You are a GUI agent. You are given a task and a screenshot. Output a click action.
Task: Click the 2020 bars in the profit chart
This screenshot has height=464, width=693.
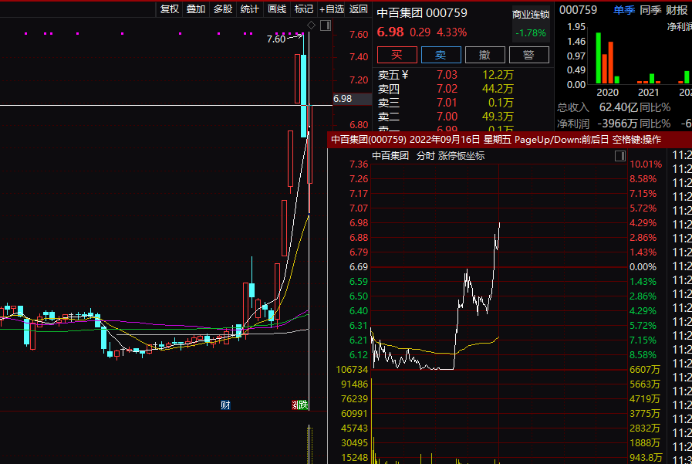pyautogui.click(x=608, y=58)
